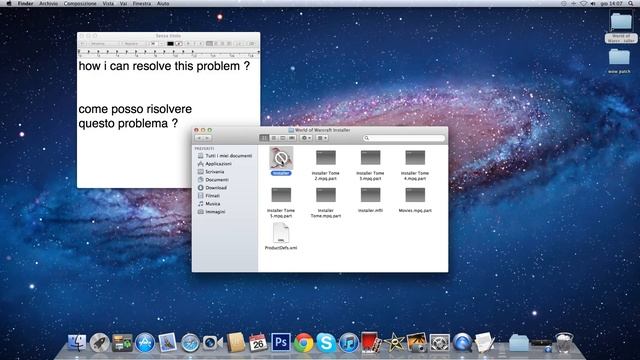Open the Finder action gear dropdown
The width and height of the screenshot is (640, 360).
306,138
